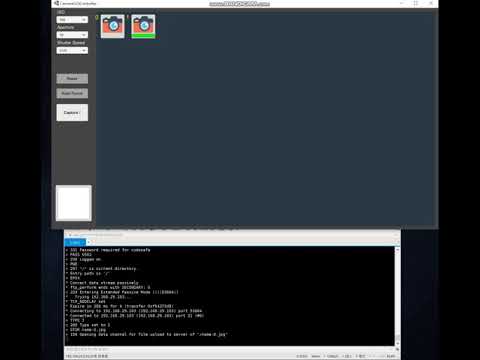This screenshot has height=360, width=480.
Task: Open the Aperture dropdown
Action: coord(72,35)
